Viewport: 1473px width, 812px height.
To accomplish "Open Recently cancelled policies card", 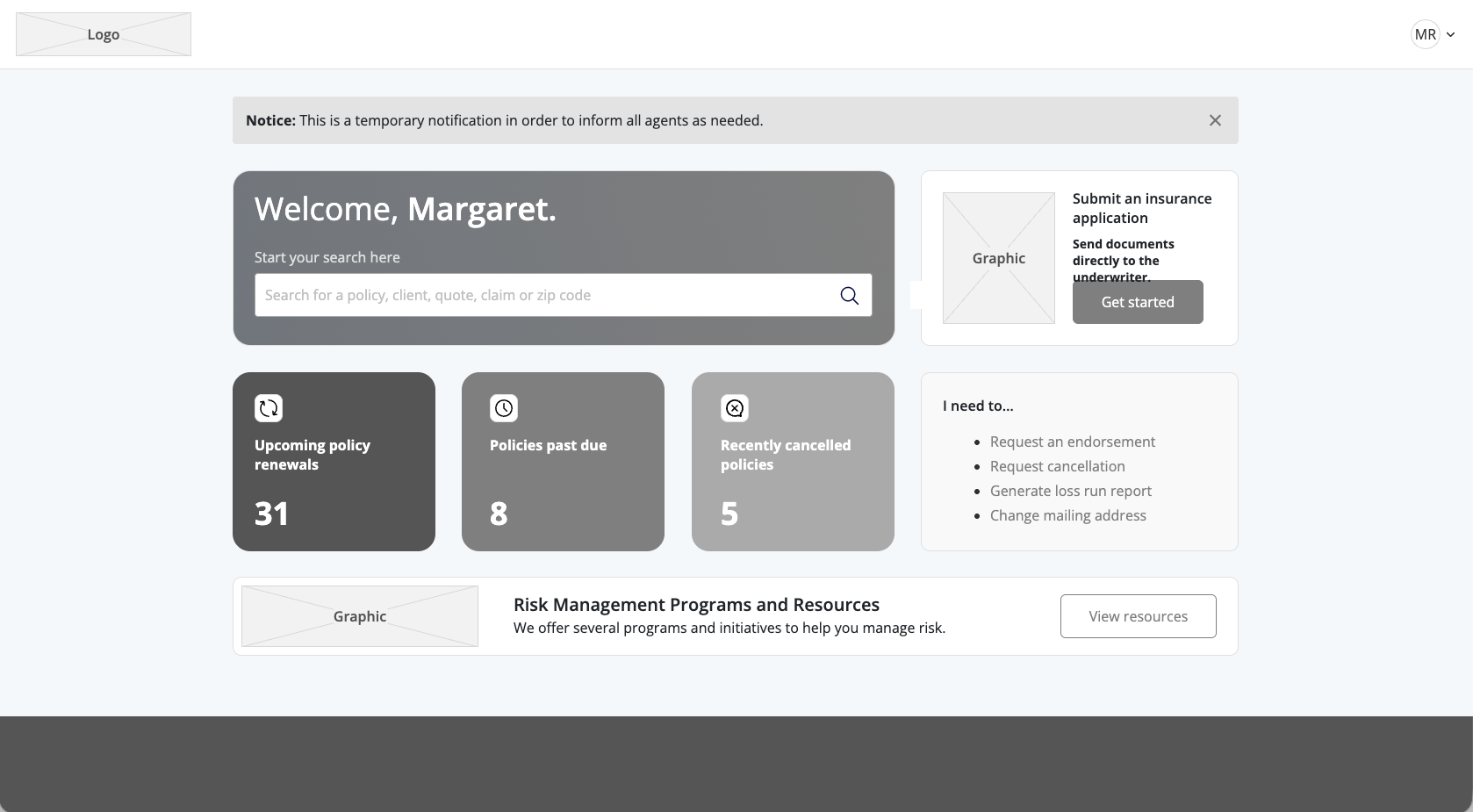I will (793, 462).
